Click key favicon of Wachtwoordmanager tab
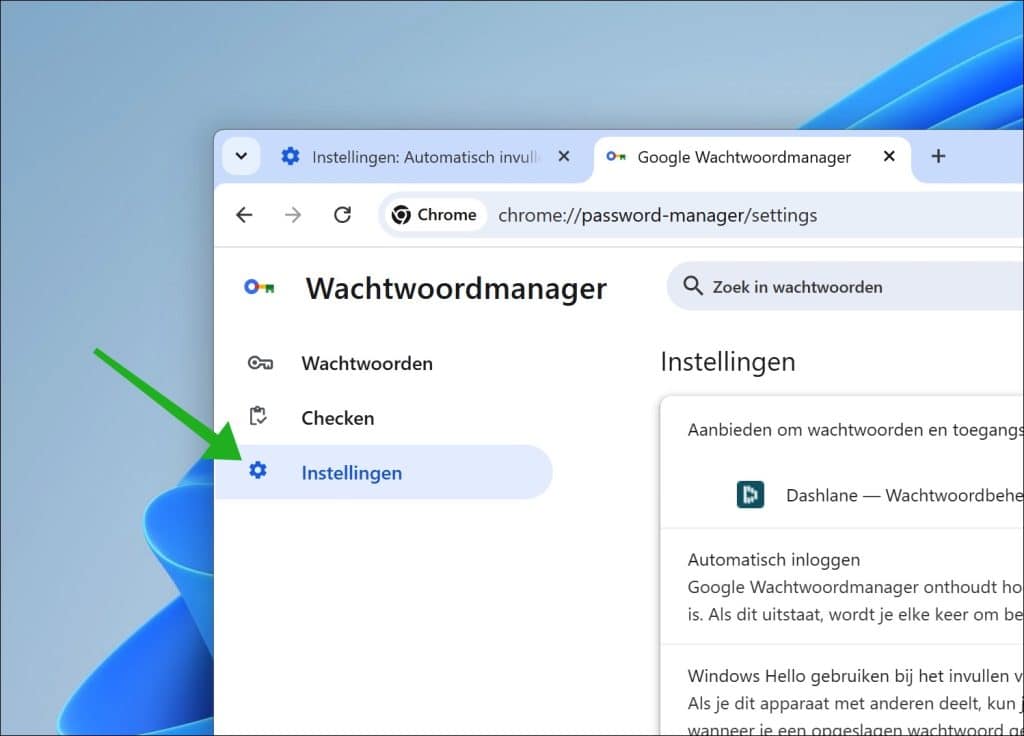Image resolution: width=1024 pixels, height=736 pixels. [616, 156]
